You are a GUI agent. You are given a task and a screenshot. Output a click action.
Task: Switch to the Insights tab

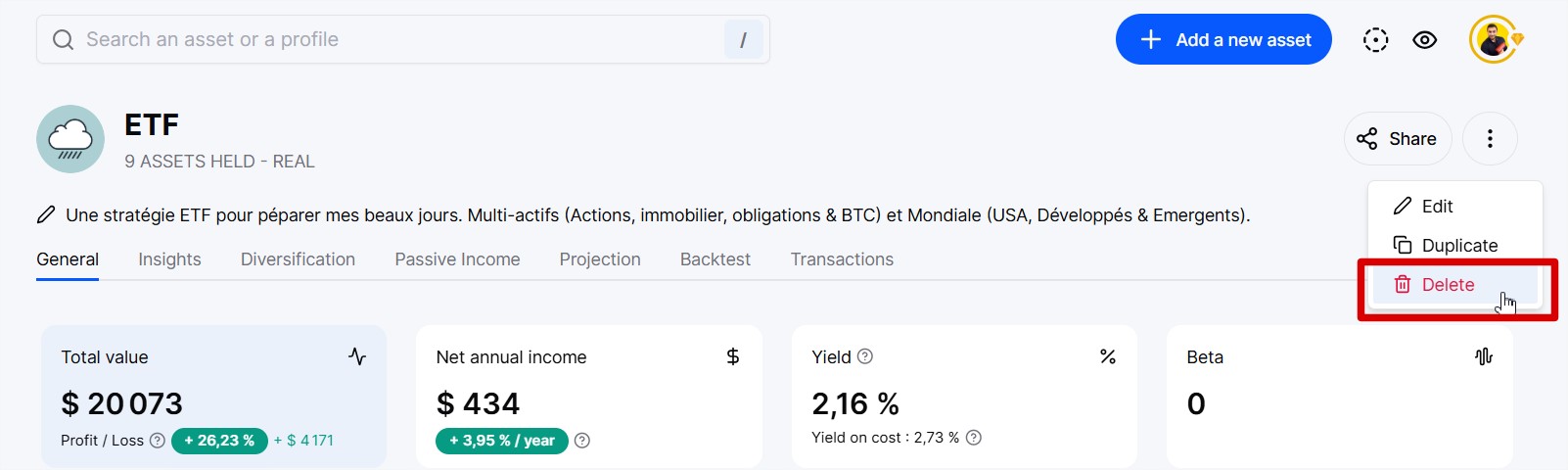click(169, 259)
